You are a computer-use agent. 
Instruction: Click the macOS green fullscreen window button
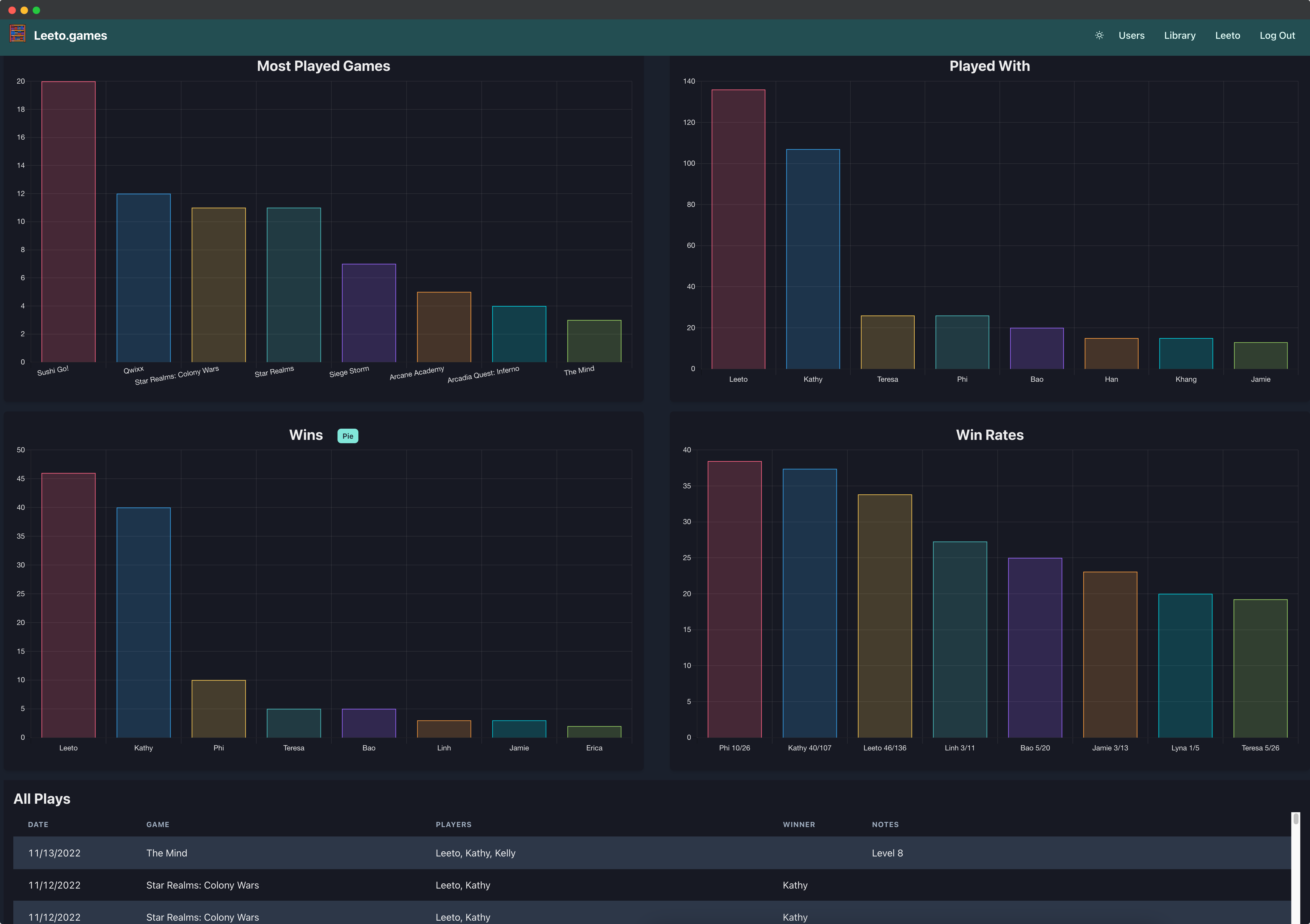pyautogui.click(x=37, y=10)
